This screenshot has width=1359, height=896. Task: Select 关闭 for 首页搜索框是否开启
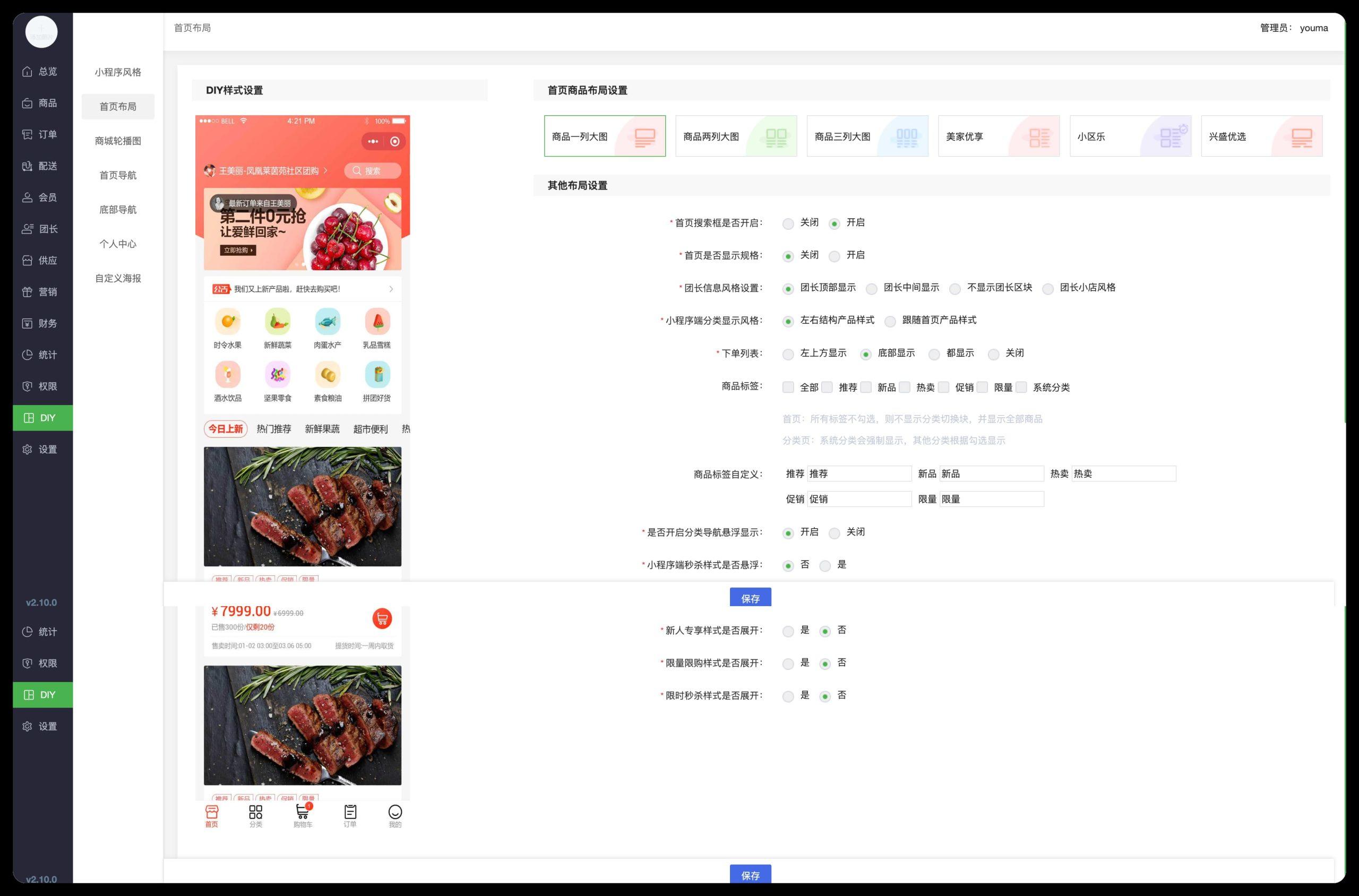click(x=788, y=223)
